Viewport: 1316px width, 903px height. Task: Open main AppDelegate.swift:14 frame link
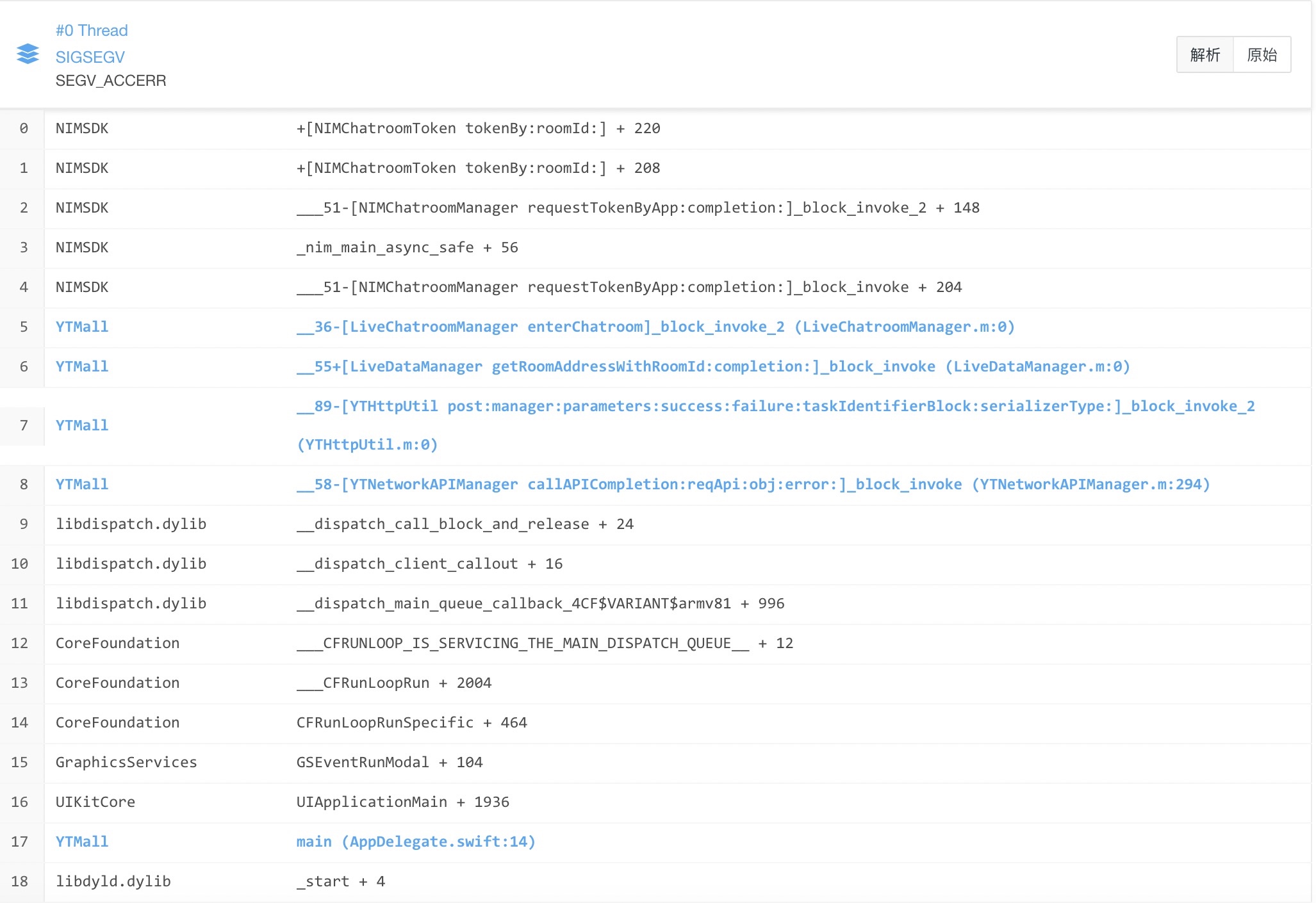415,842
